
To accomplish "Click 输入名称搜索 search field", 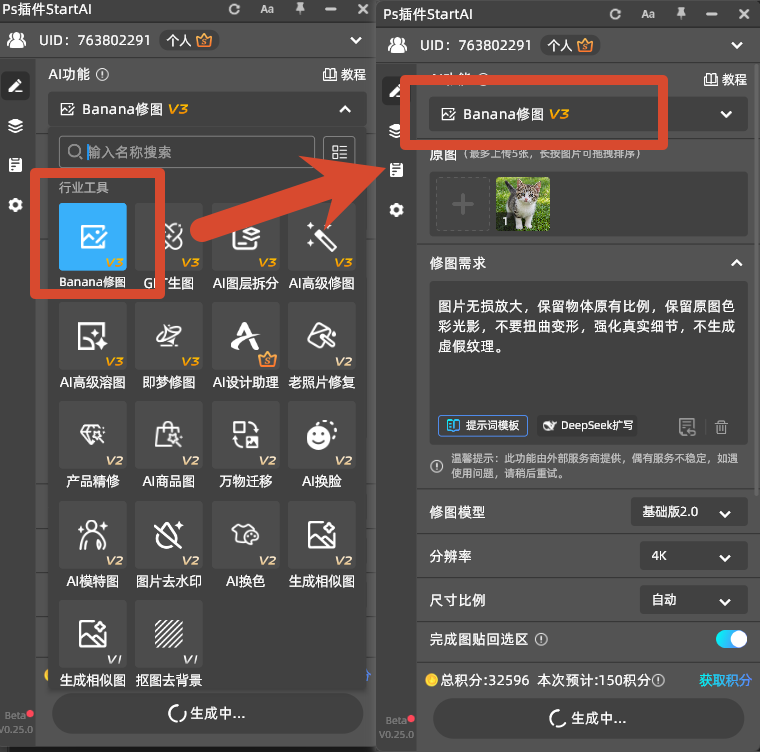I will [187, 152].
